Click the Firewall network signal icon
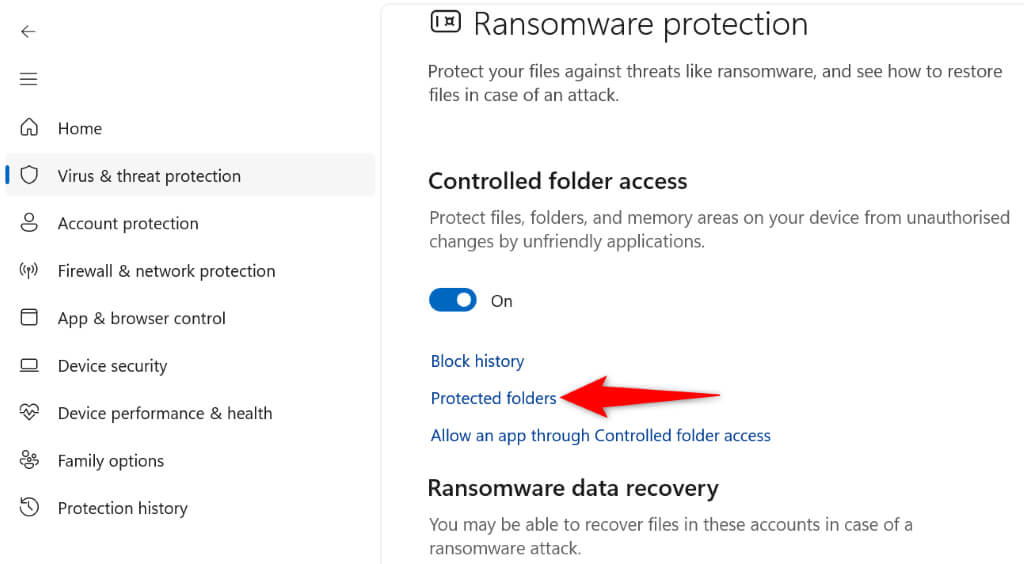The height and width of the screenshot is (564, 1024). 30,271
